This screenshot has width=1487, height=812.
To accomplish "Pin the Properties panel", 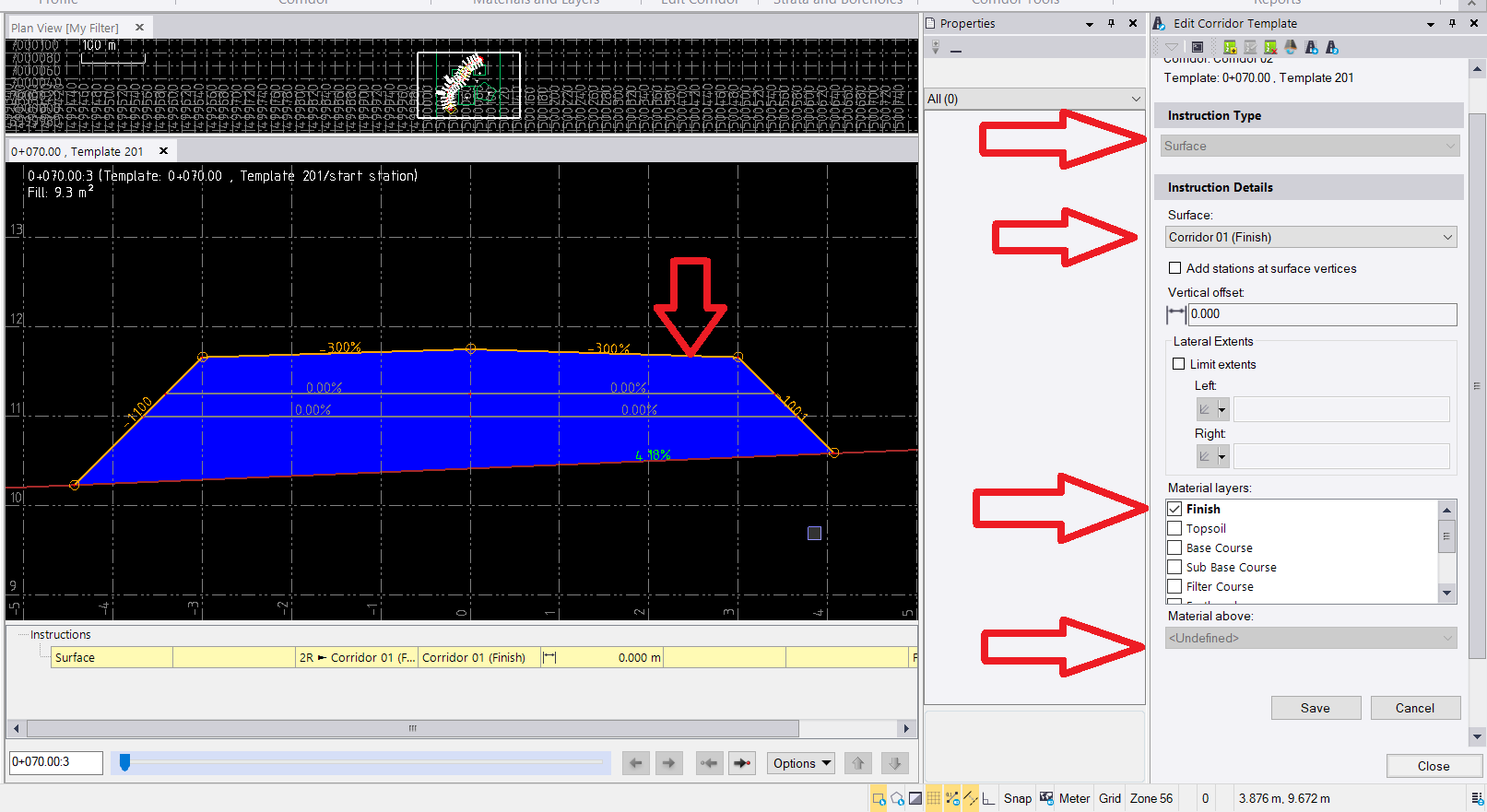I will [1111, 24].
